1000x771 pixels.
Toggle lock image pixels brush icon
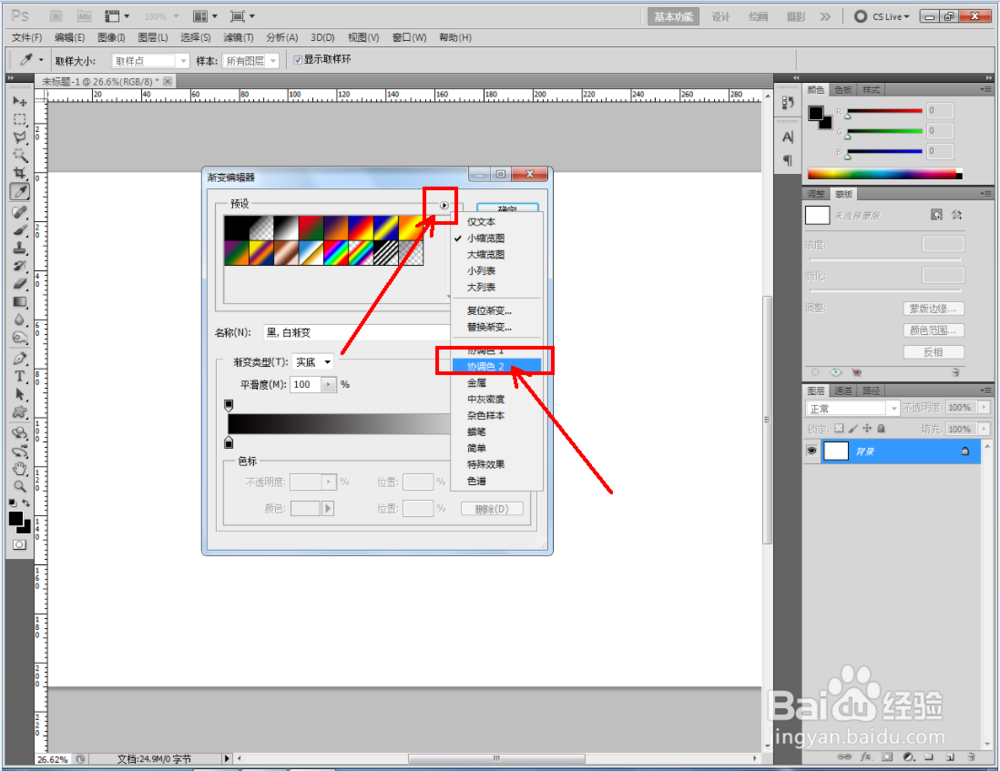[x=853, y=429]
